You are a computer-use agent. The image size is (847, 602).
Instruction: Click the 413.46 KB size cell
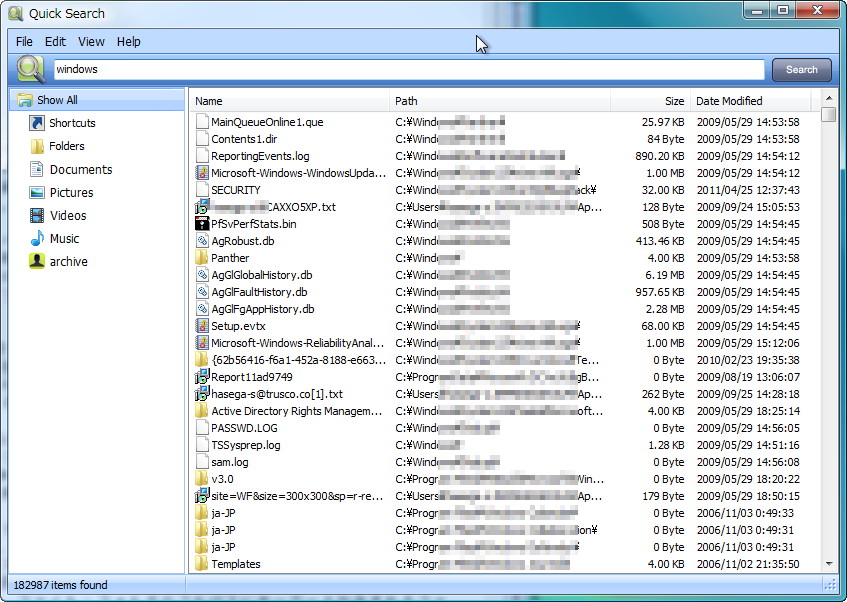pos(660,241)
